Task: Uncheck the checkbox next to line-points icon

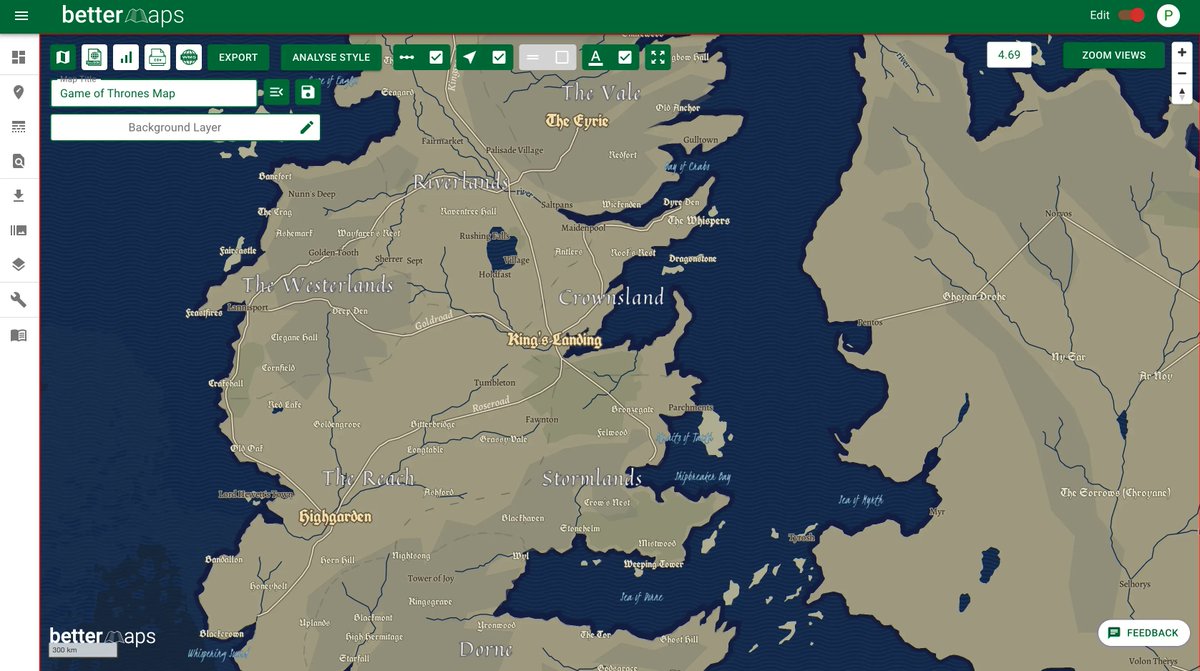Action: click(436, 57)
